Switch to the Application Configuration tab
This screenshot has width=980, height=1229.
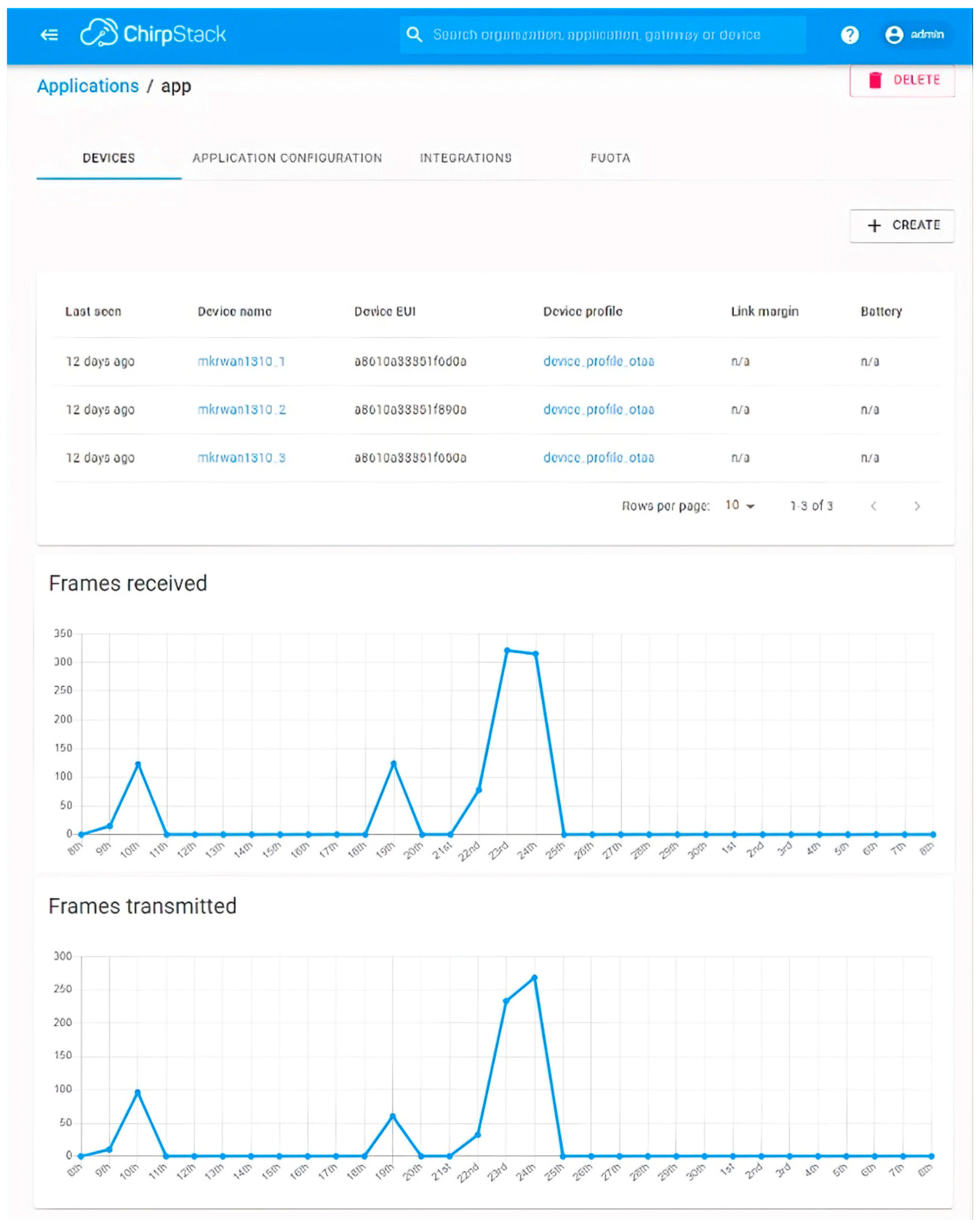coord(287,158)
